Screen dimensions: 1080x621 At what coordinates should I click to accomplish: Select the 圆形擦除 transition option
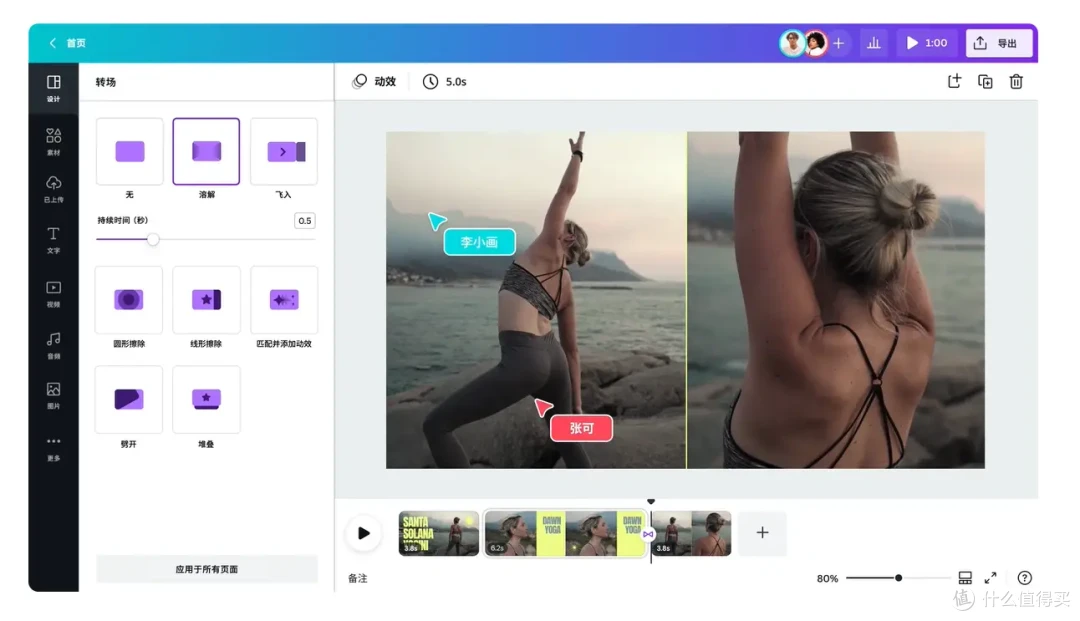point(130,300)
